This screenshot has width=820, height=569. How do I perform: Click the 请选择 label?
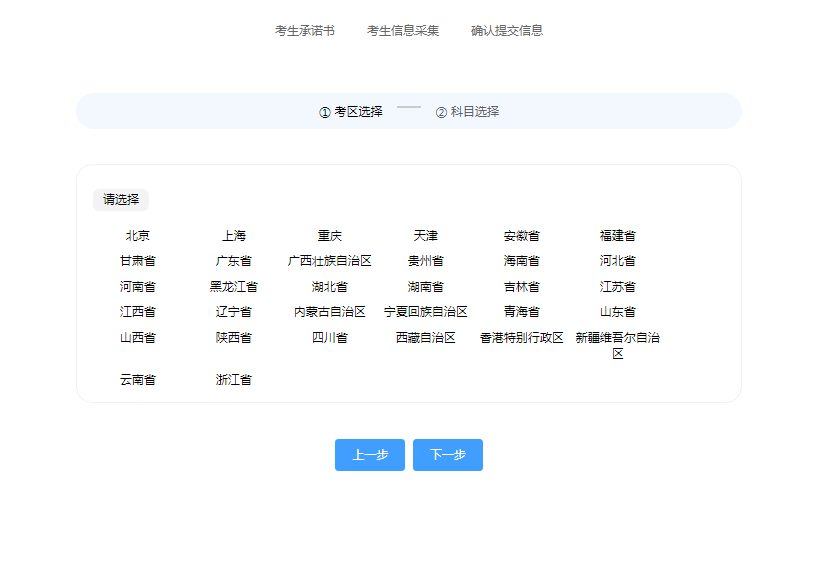point(121,200)
